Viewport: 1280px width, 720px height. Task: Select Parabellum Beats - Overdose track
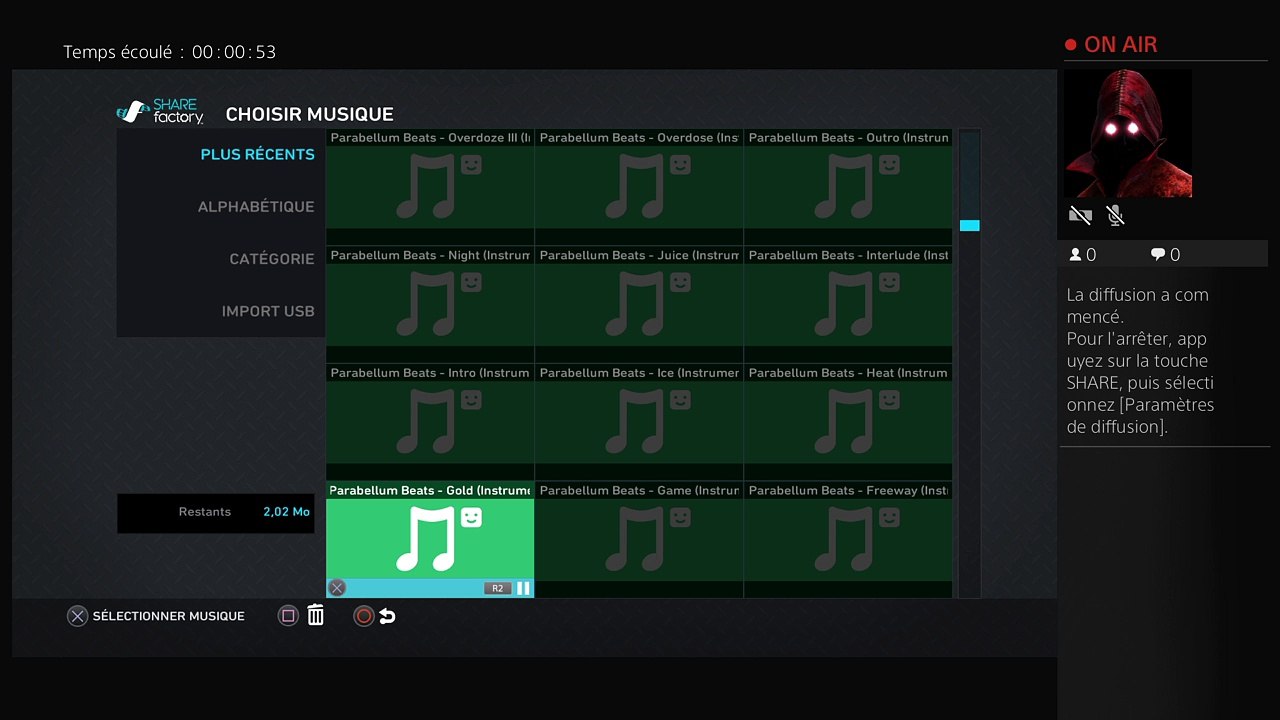[x=639, y=187]
